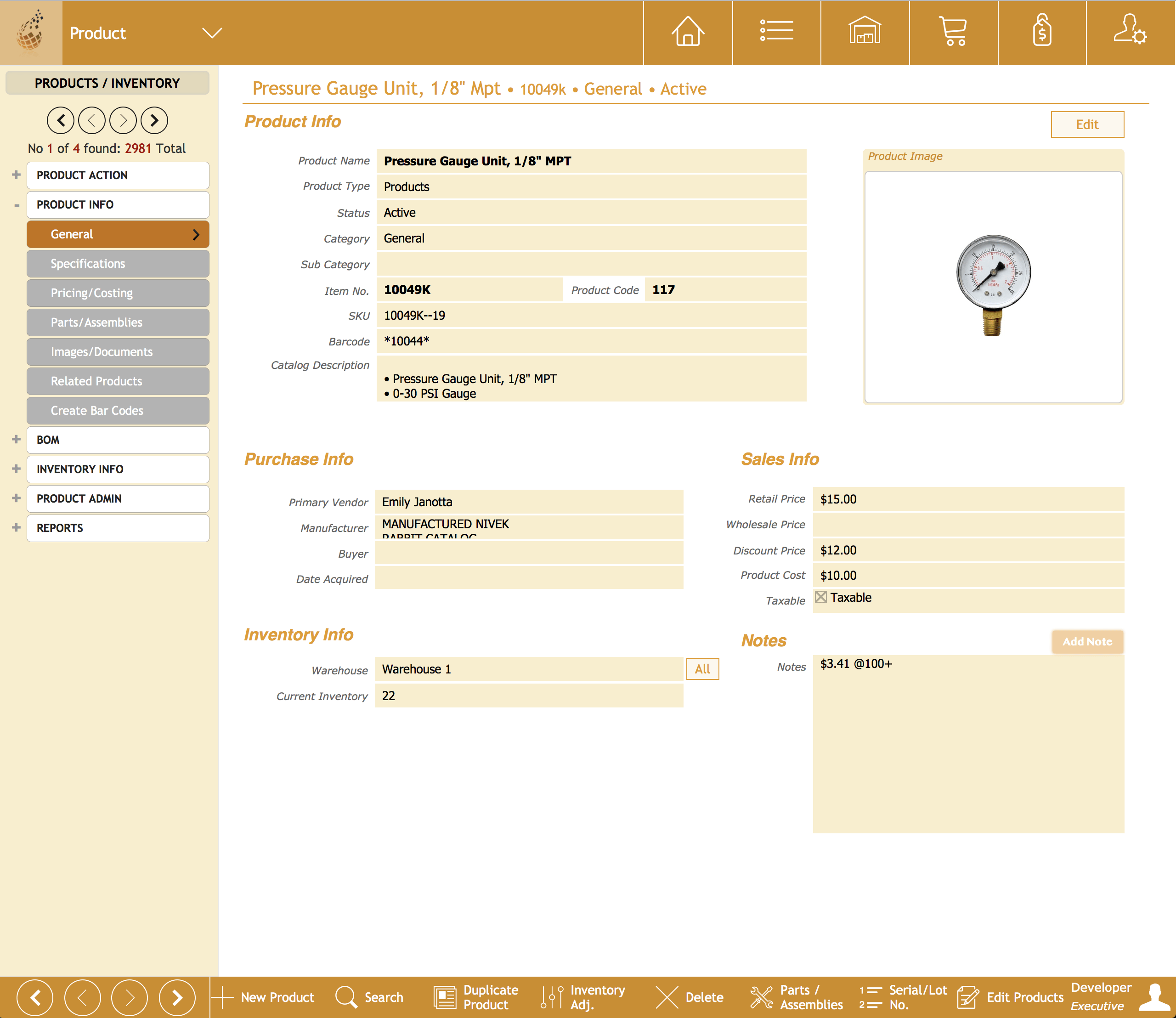
Task: Go to last record in sidebar navigator
Action: [x=154, y=120]
